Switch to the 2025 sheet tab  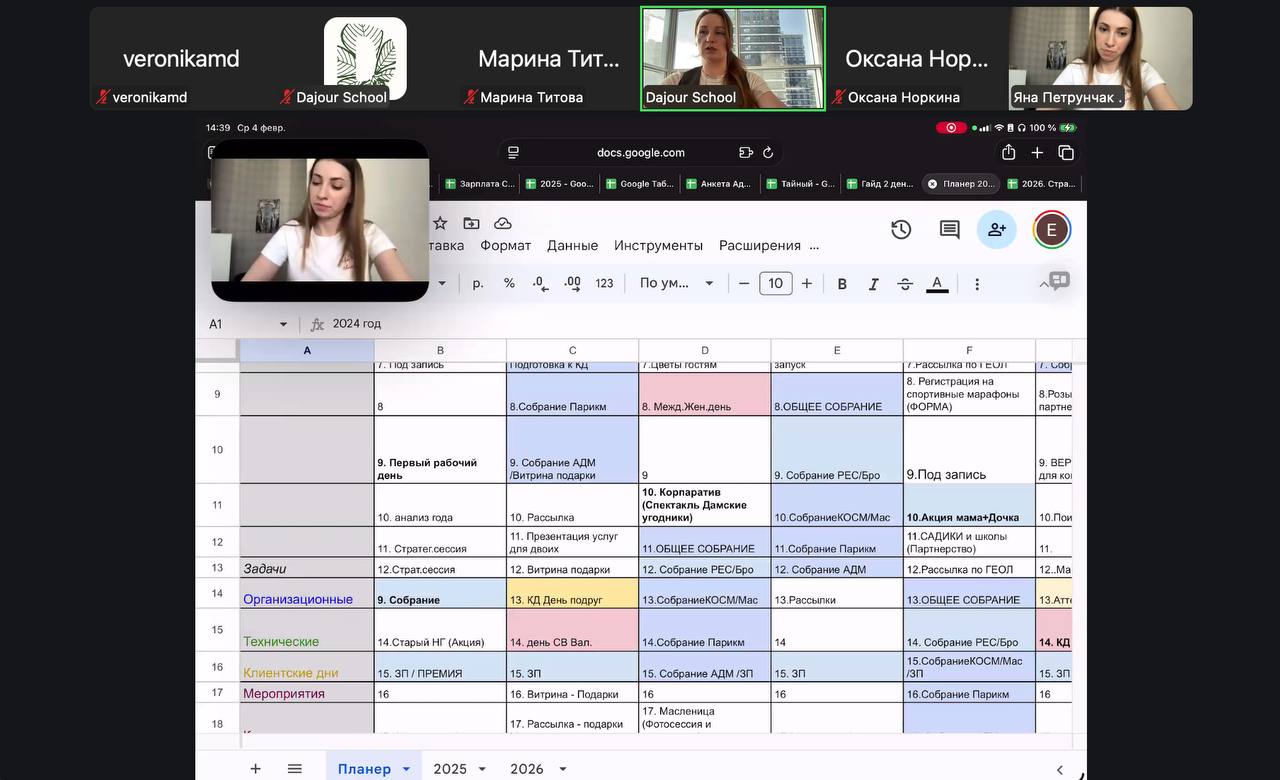point(449,769)
